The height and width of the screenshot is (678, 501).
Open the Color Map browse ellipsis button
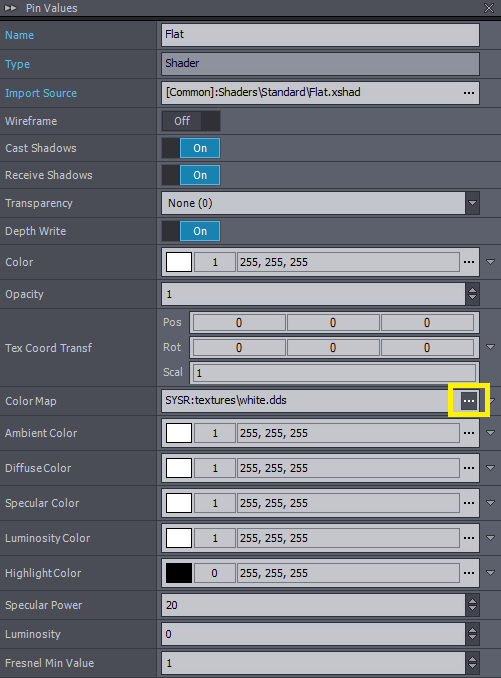point(469,401)
